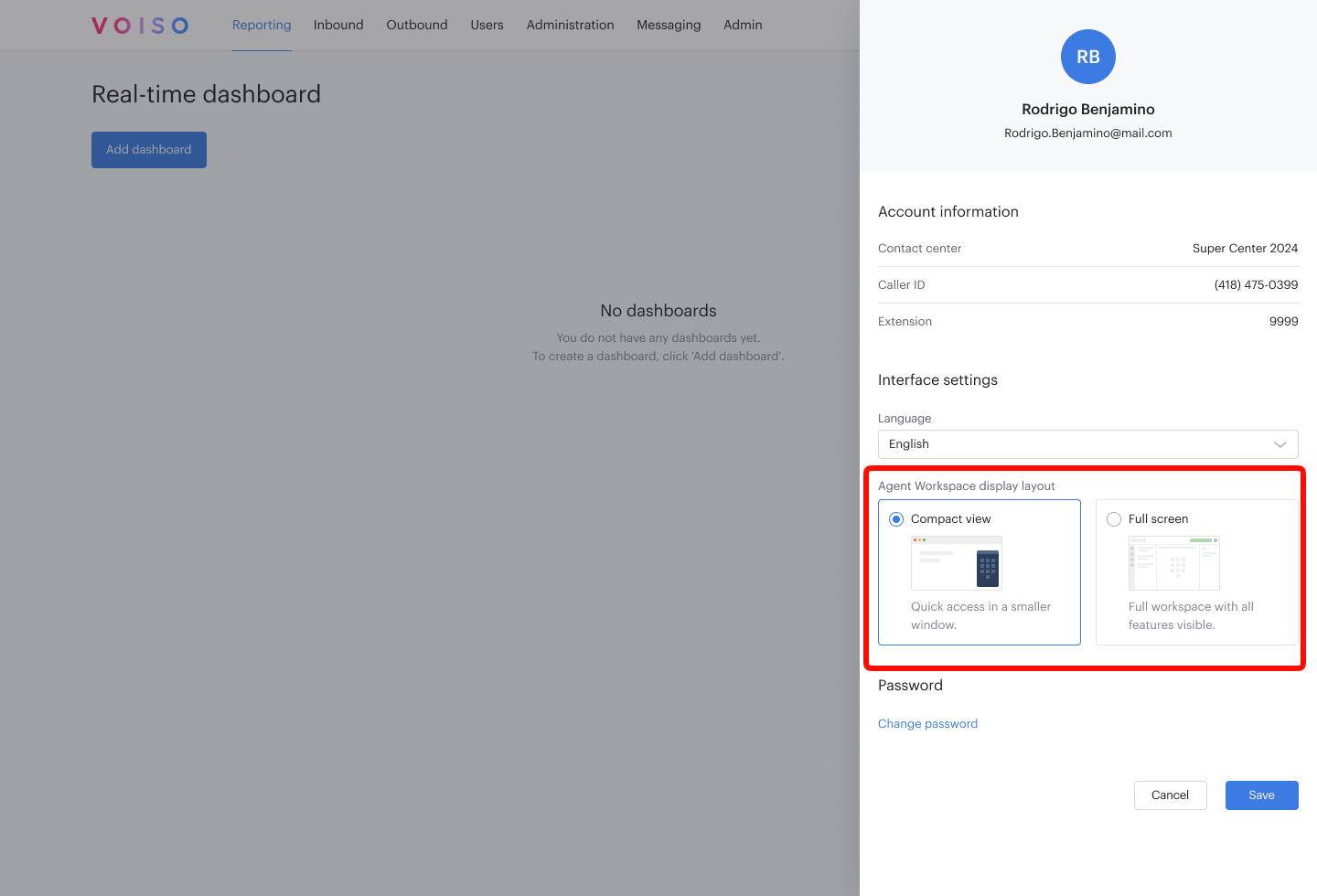The image size is (1317, 896).
Task: Click the name Rodrigo Benjamino
Action: point(1088,110)
